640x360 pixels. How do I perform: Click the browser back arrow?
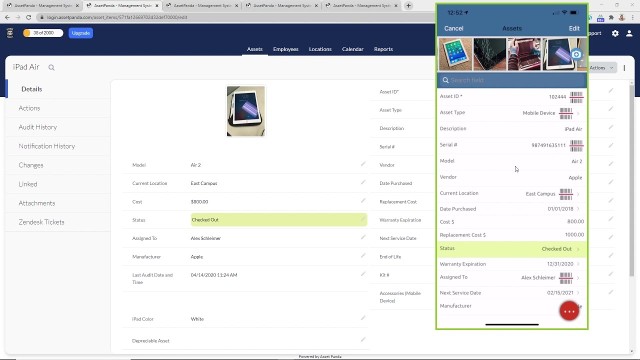click(7, 17)
